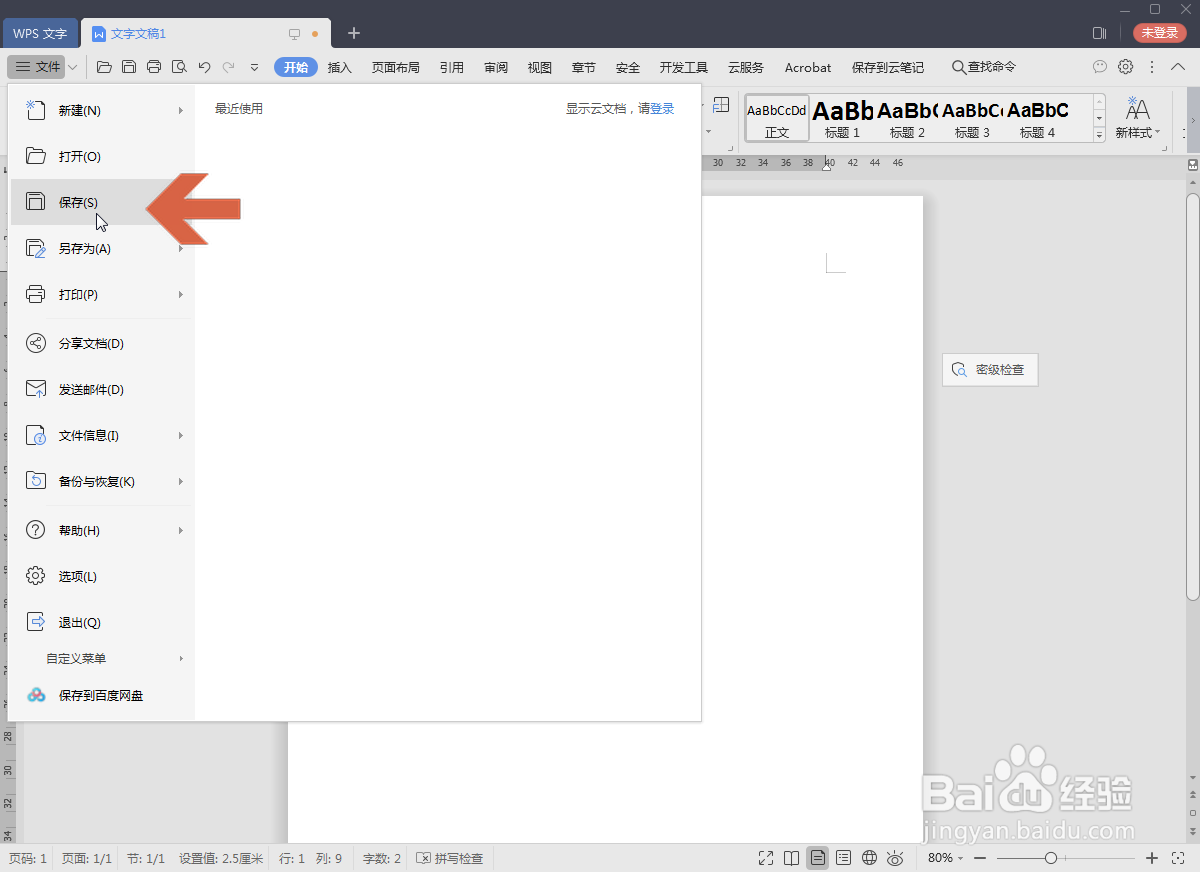Open the 安全 ribbon tab
The height and width of the screenshot is (872, 1200).
[x=628, y=67]
